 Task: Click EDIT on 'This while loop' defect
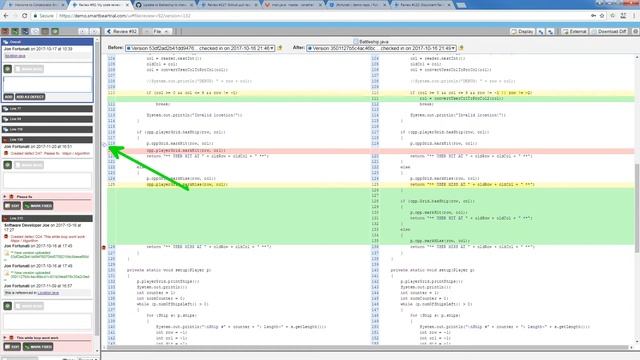[x=12, y=347]
